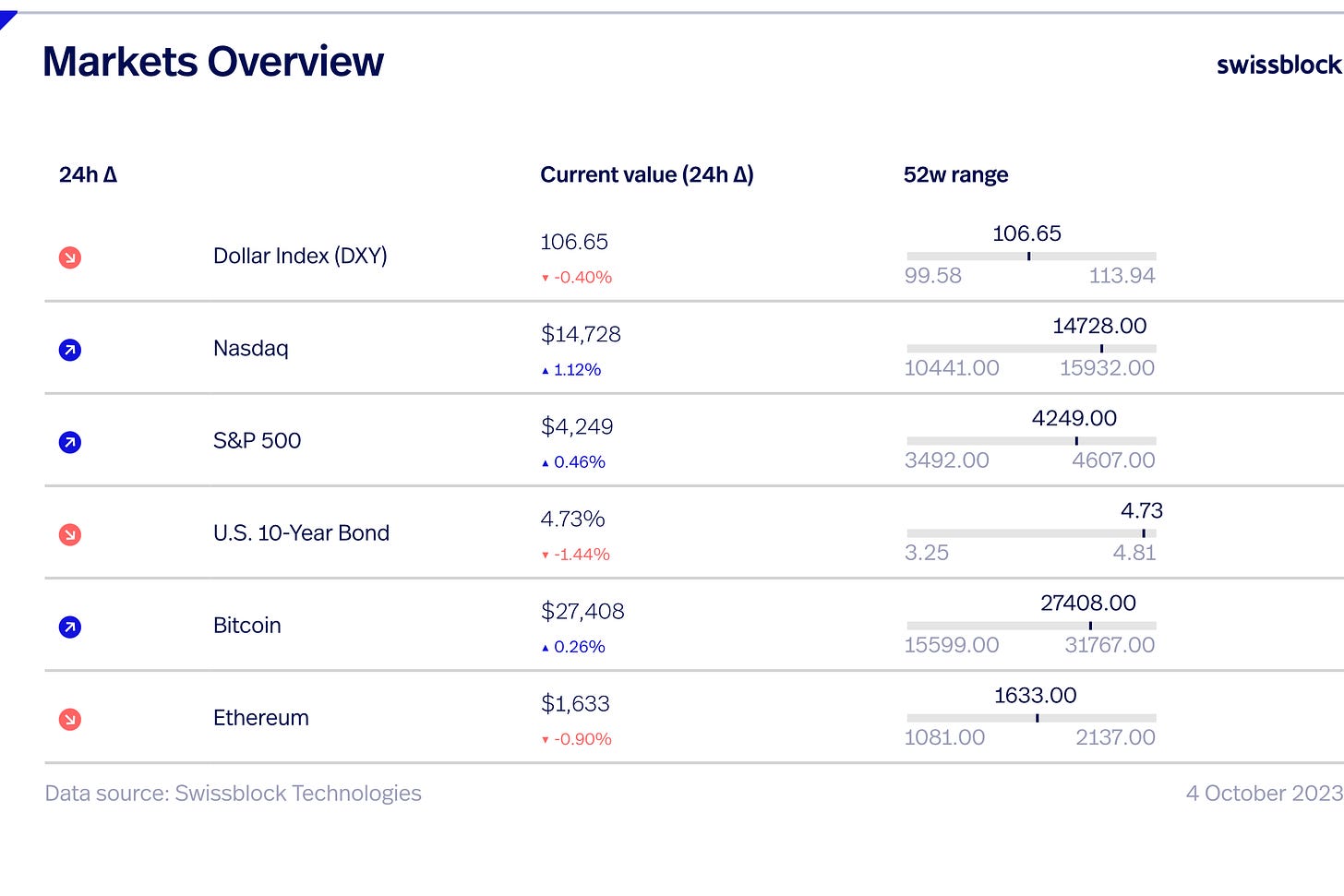Click the Bitcoin 52w range bar marker

1090,625
